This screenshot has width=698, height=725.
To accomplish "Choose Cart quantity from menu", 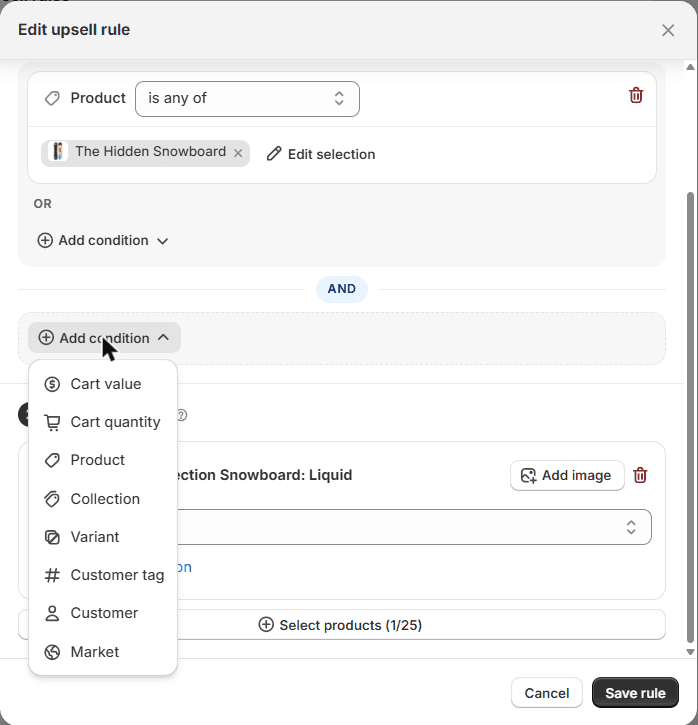I will pyautogui.click(x=103, y=422).
